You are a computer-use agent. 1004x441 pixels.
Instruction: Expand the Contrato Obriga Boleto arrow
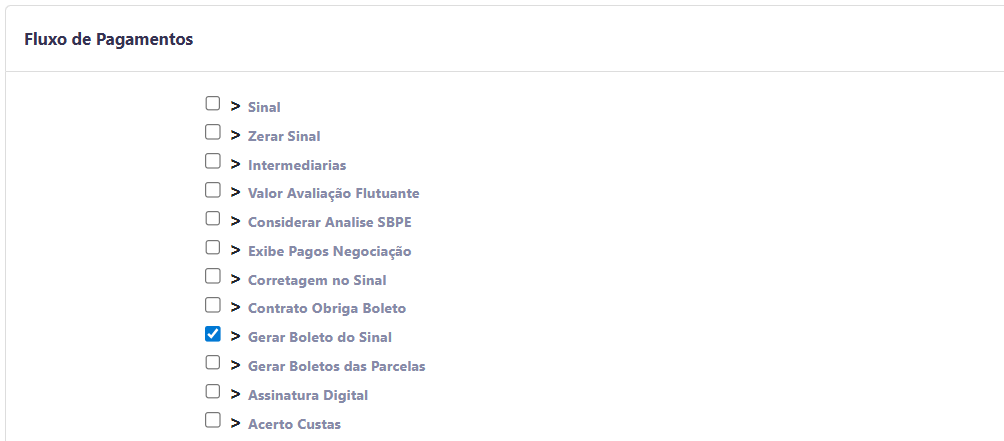[x=236, y=307]
